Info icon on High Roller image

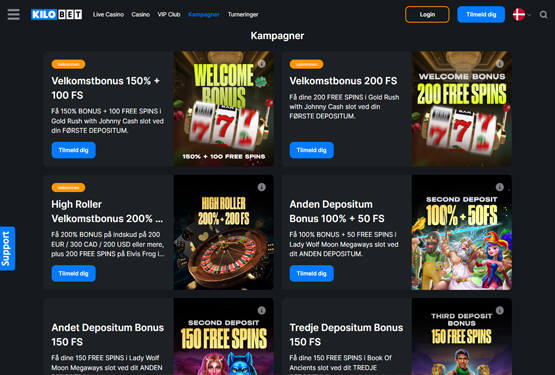(262, 187)
